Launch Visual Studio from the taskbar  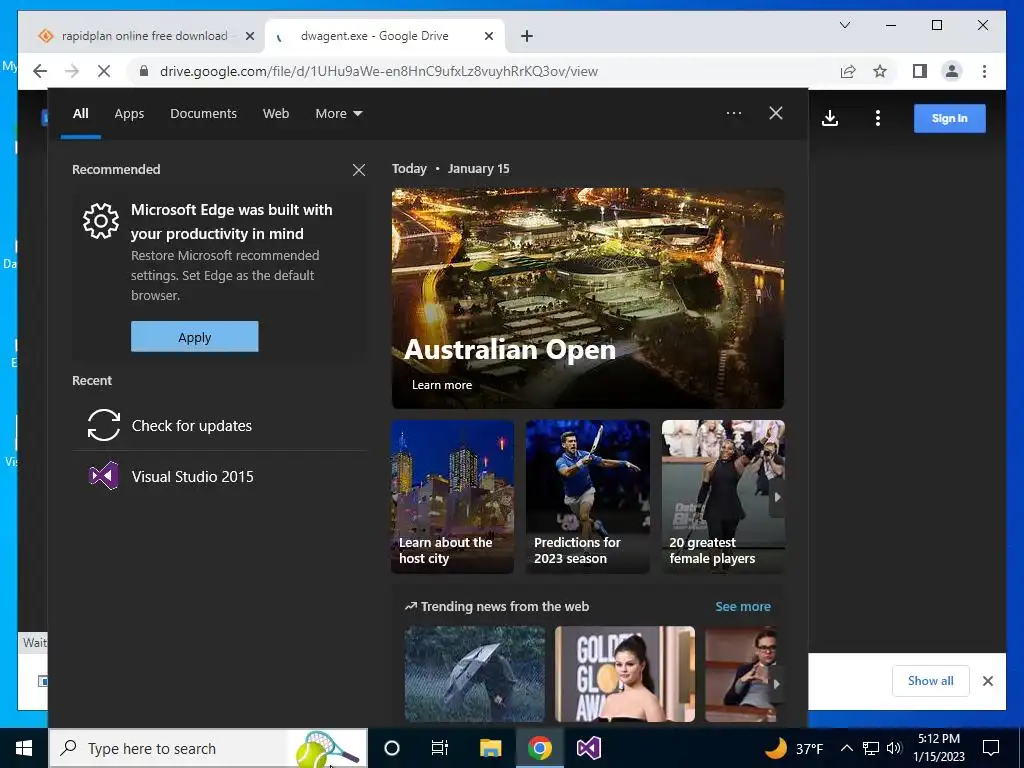(x=588, y=748)
